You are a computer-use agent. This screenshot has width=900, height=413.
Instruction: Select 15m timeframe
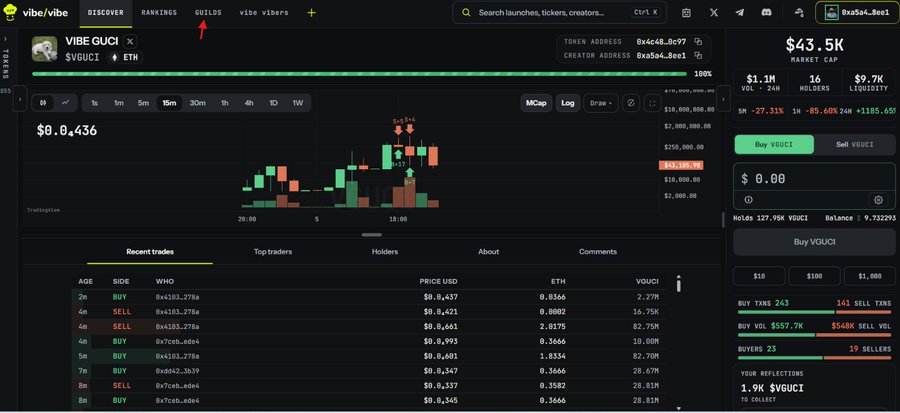169,103
